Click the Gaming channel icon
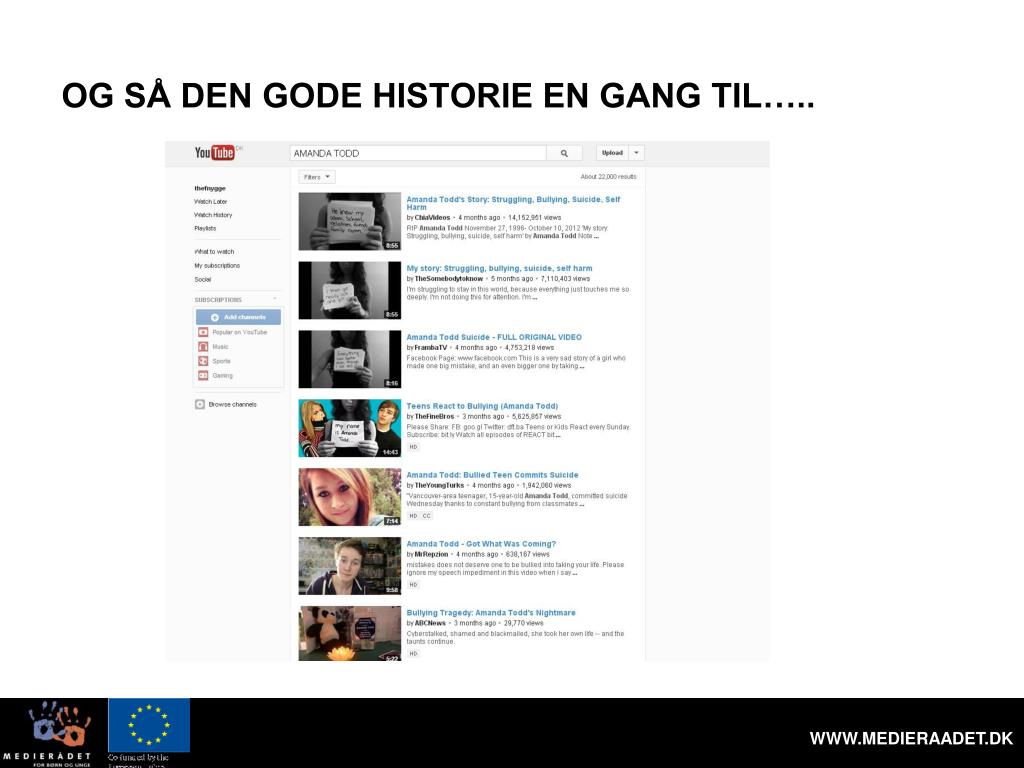The height and width of the screenshot is (768, 1024). [x=203, y=376]
